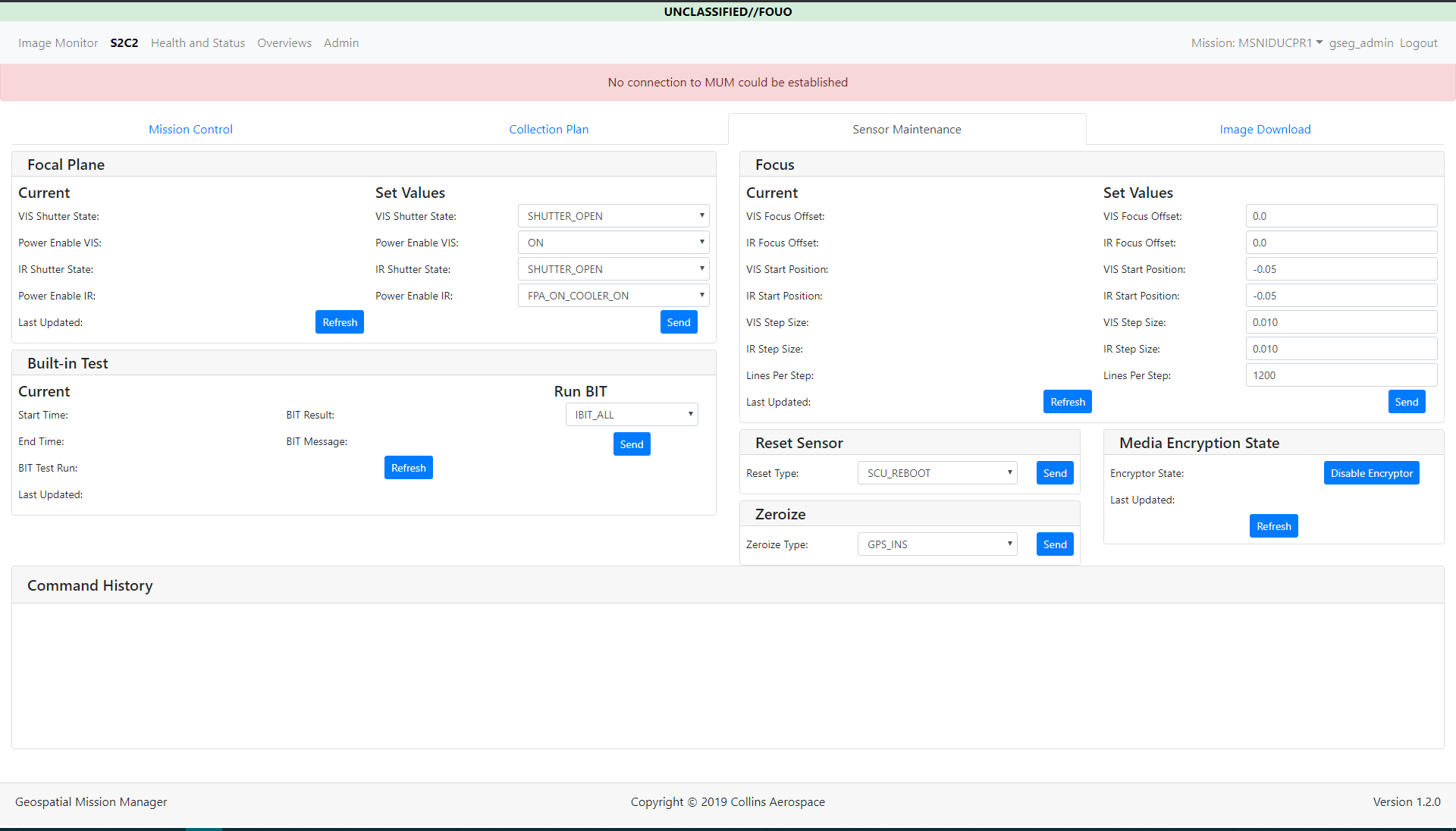Select the Sensor Maintenance tab
1456x831 pixels.
pos(906,129)
